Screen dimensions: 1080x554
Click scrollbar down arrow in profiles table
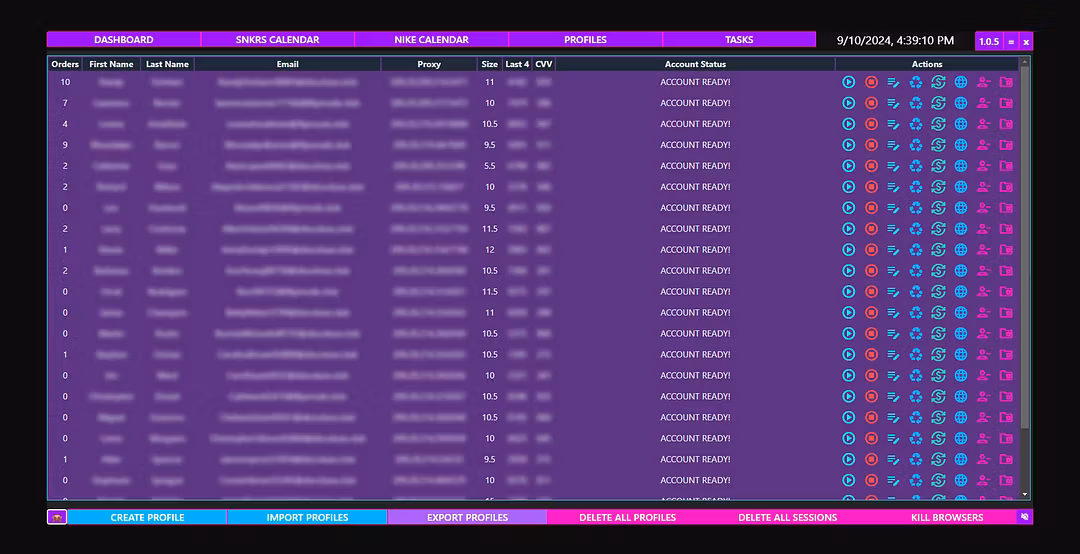[1025, 494]
